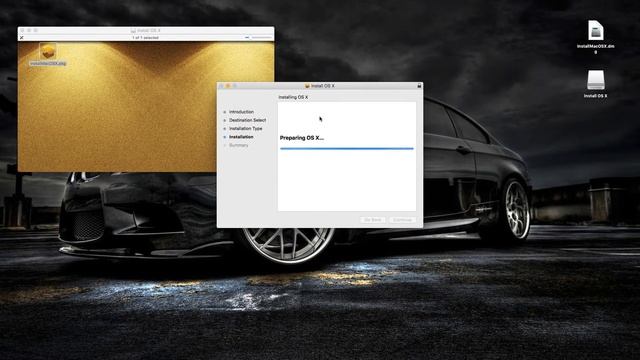Select the Introduction step in installer sidebar

pyautogui.click(x=241, y=112)
